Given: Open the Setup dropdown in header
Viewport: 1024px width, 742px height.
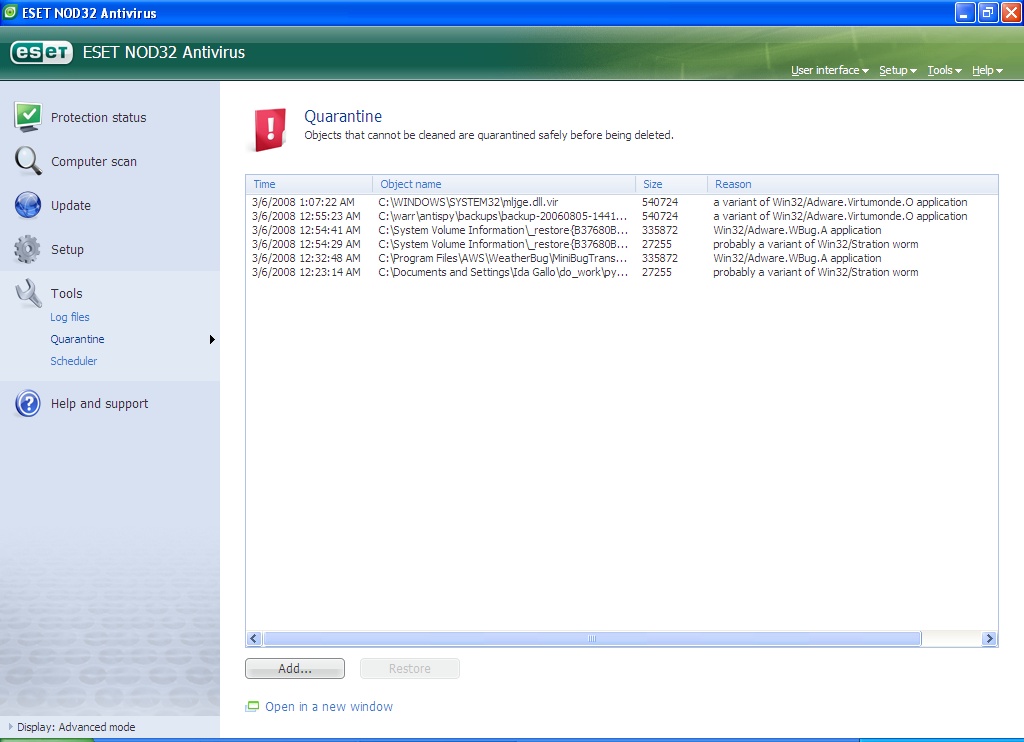Looking at the screenshot, I should [x=897, y=71].
